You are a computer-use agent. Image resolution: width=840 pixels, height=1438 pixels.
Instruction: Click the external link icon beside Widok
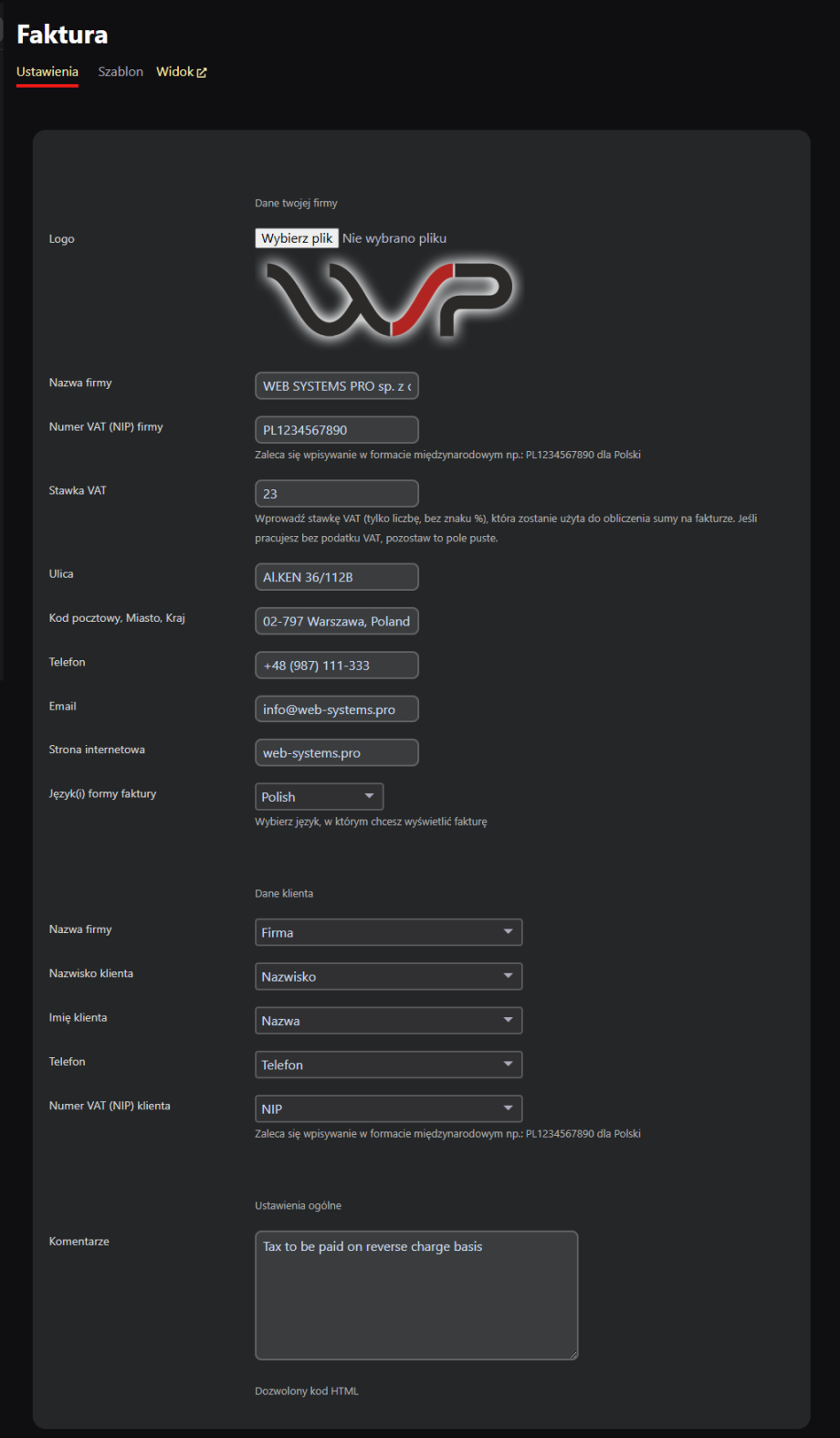click(202, 73)
